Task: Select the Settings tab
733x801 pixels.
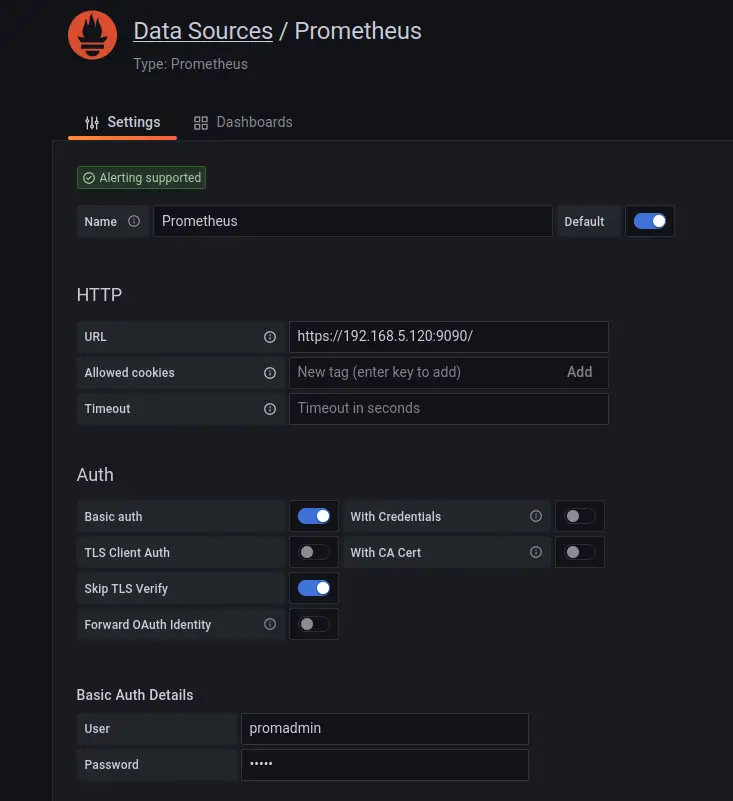Action: pyautogui.click(x=123, y=123)
